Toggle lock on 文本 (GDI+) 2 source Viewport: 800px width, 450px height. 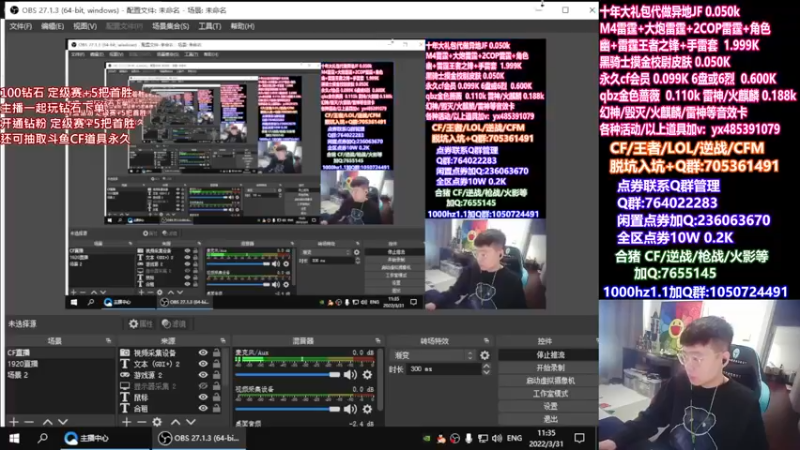tap(217, 364)
